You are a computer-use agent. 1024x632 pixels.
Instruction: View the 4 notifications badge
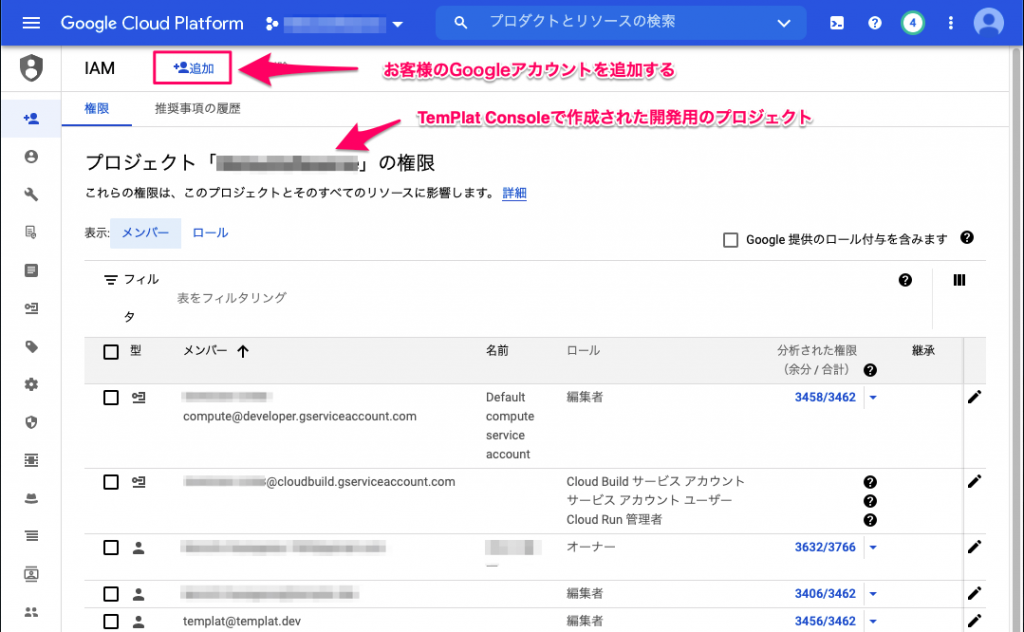tap(912, 23)
